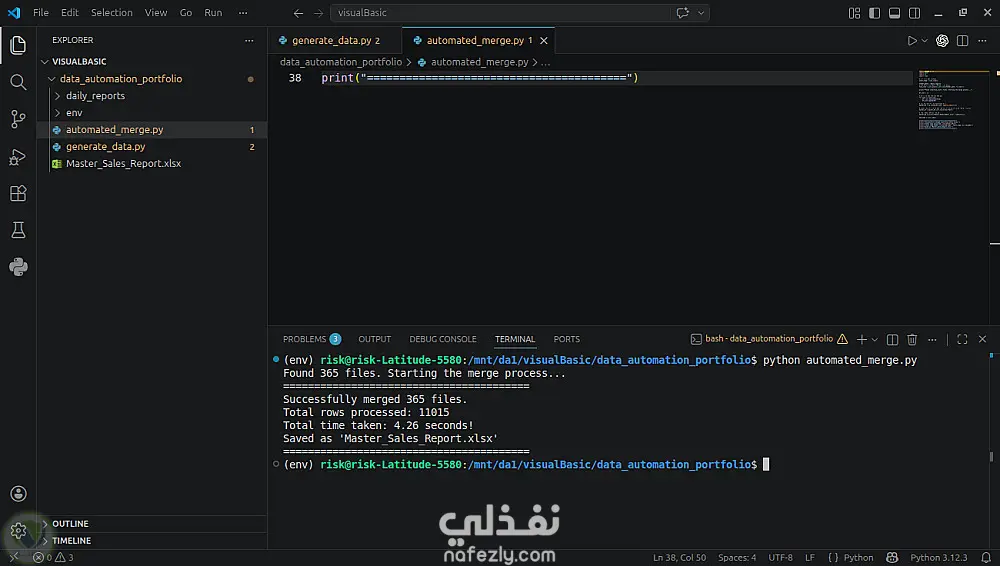
Task: Maximize the panel size
Action: pyautogui.click(x=962, y=339)
